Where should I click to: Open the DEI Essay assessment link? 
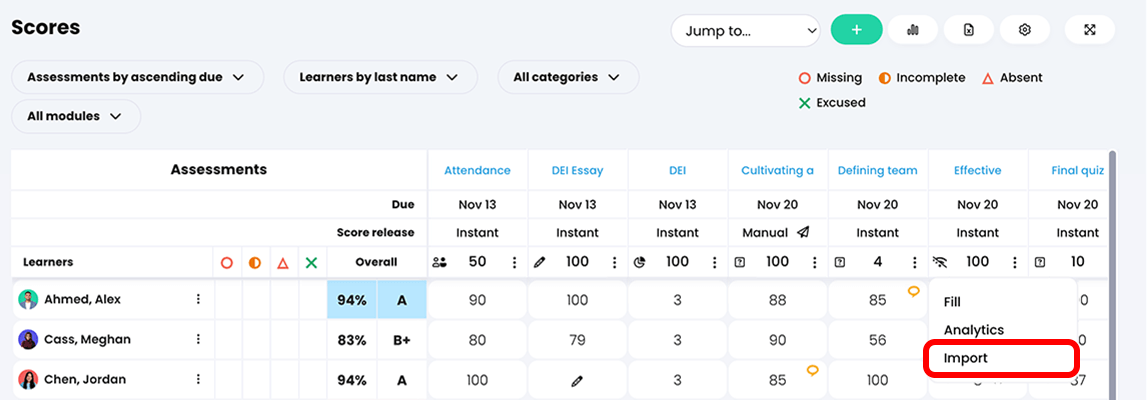577,170
